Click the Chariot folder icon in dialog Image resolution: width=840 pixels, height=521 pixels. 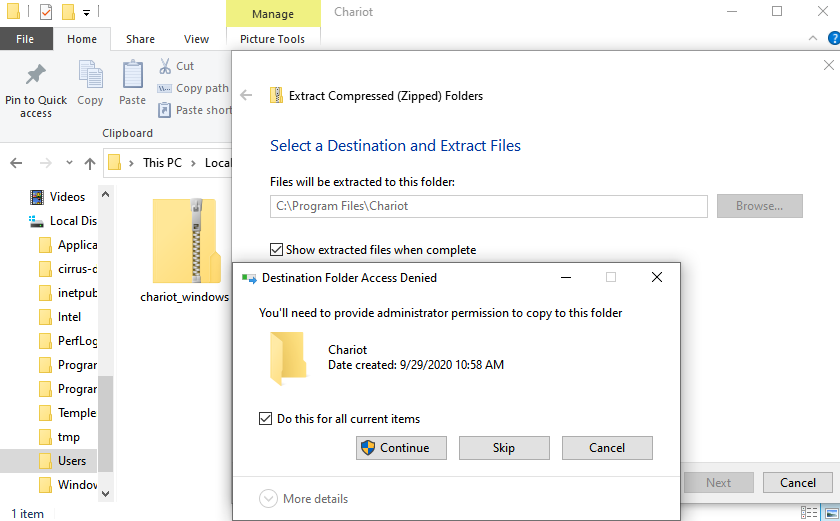coord(288,358)
